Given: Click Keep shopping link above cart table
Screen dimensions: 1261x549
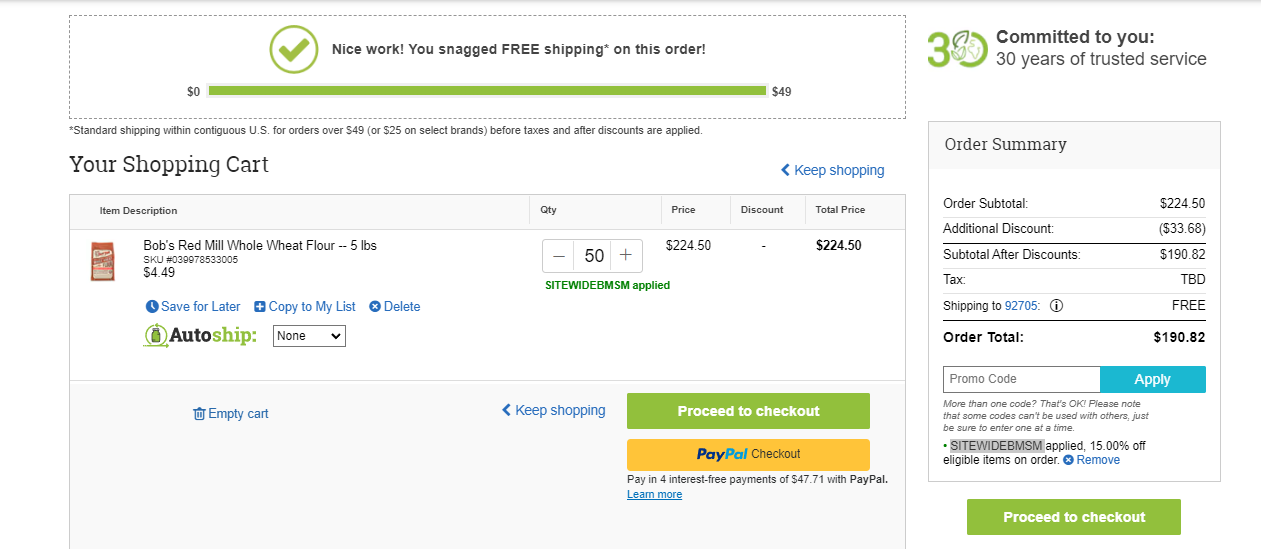Looking at the screenshot, I should 832,170.
